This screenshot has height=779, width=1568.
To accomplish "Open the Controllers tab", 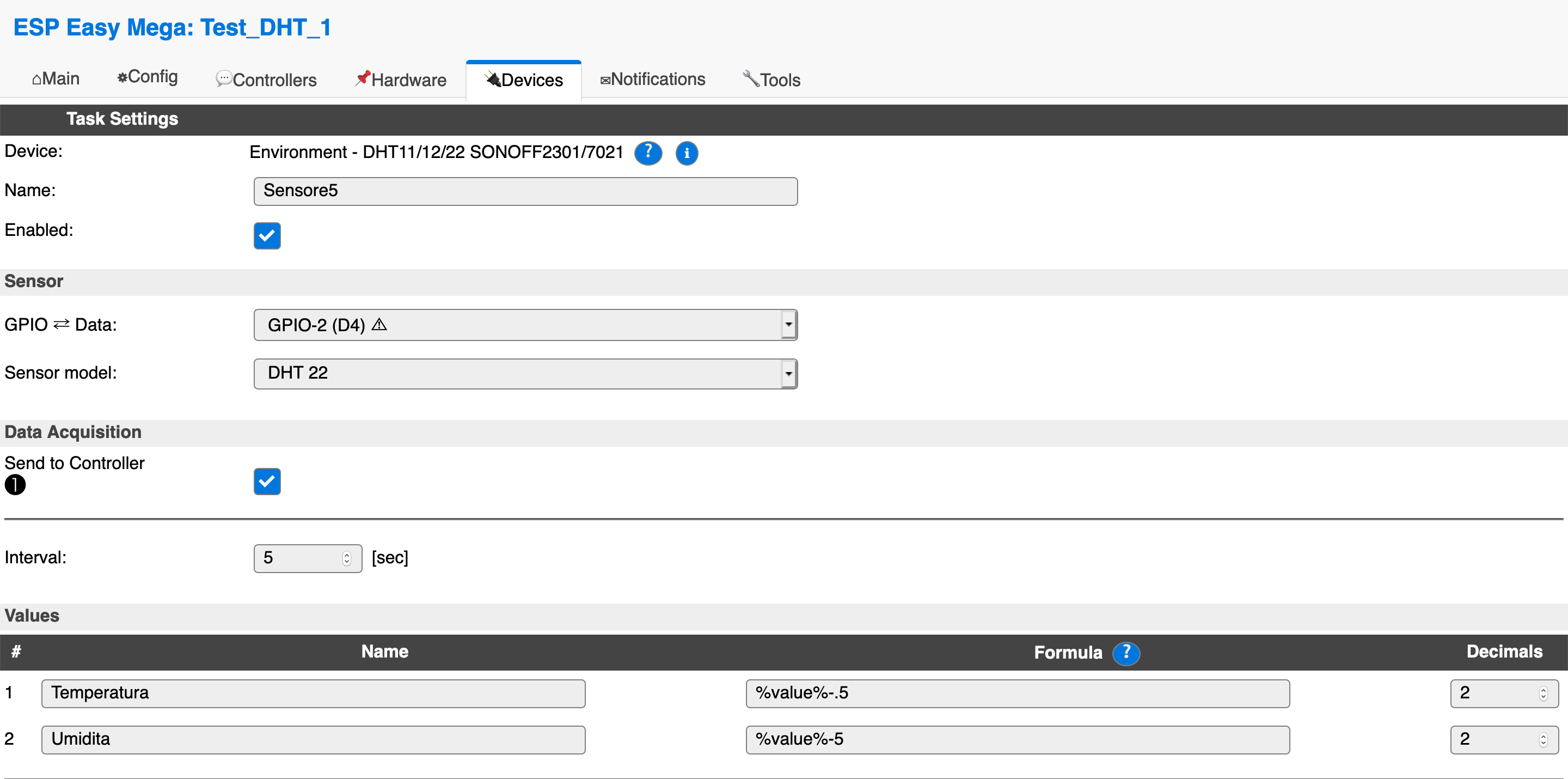I will pos(267,80).
